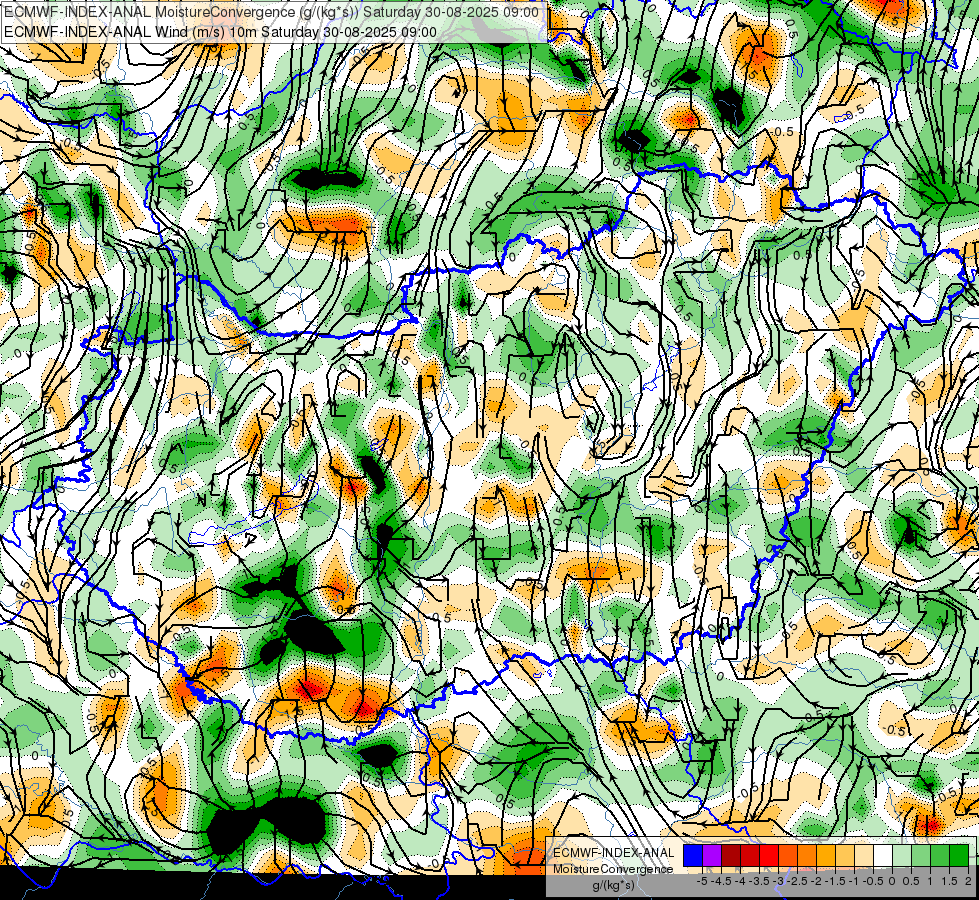Click the light green swatch between 0.5 and 1

click(920, 856)
